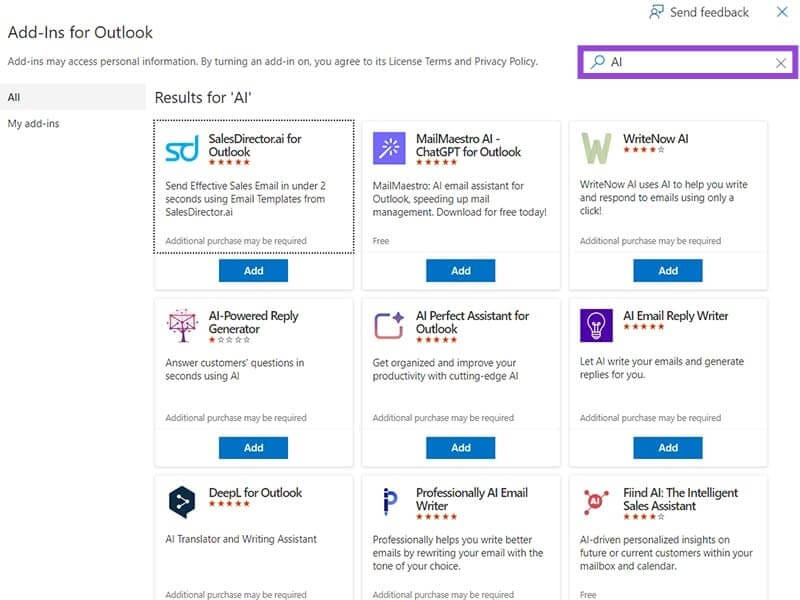This screenshot has height=600, width=800.
Task: Add the AI Email Reply Writer add-in
Action: 667,447
